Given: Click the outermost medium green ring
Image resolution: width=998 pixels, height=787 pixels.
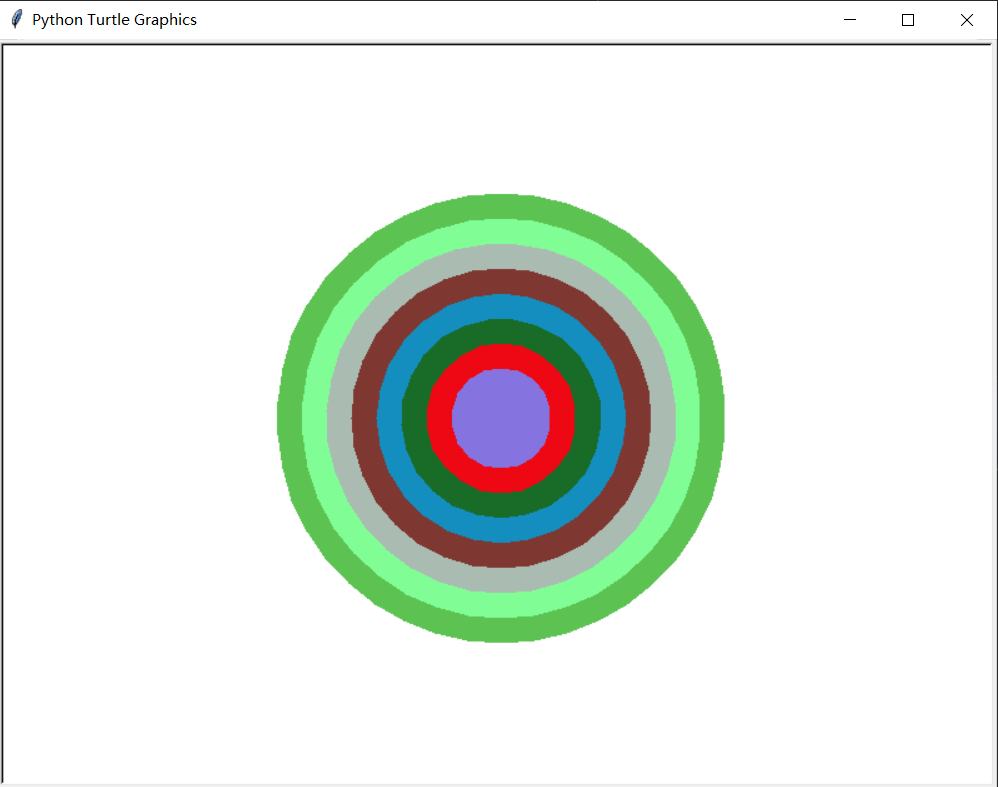Looking at the screenshot, I should point(290,418).
